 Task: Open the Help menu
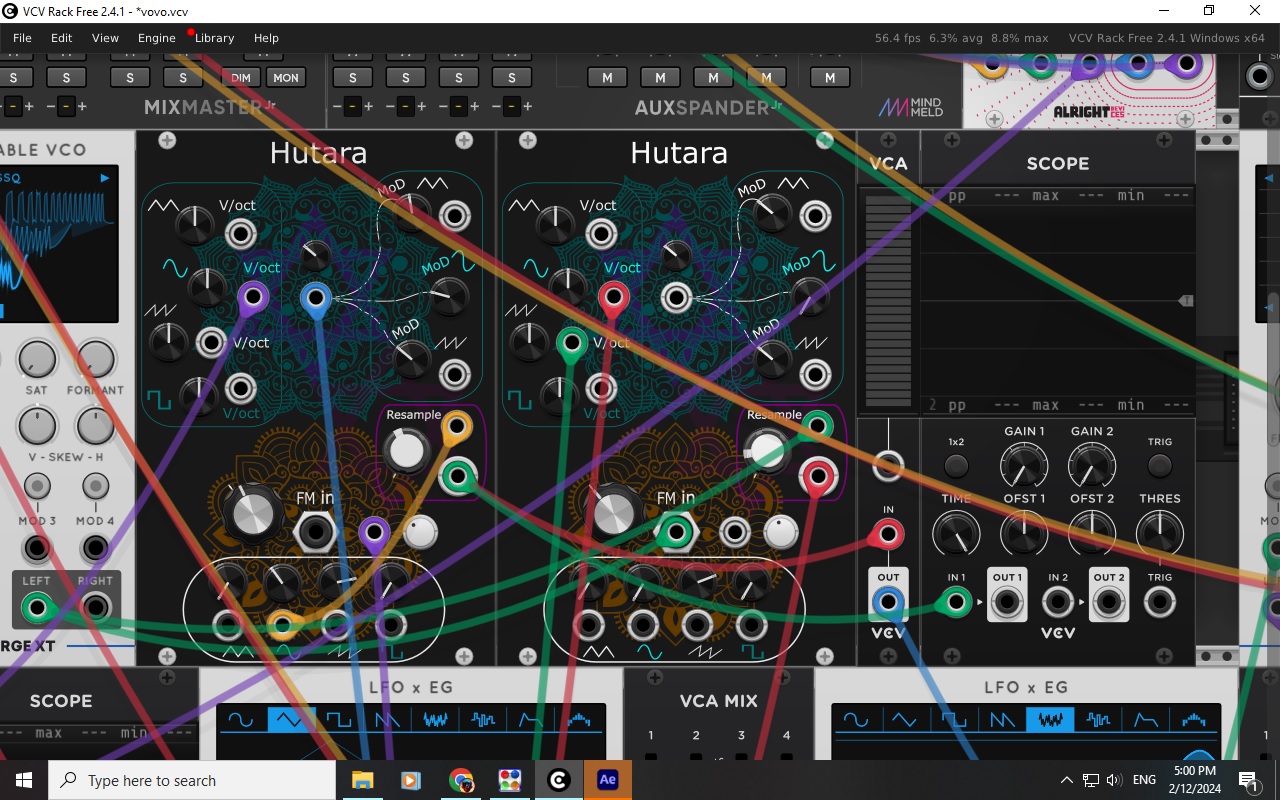click(266, 38)
